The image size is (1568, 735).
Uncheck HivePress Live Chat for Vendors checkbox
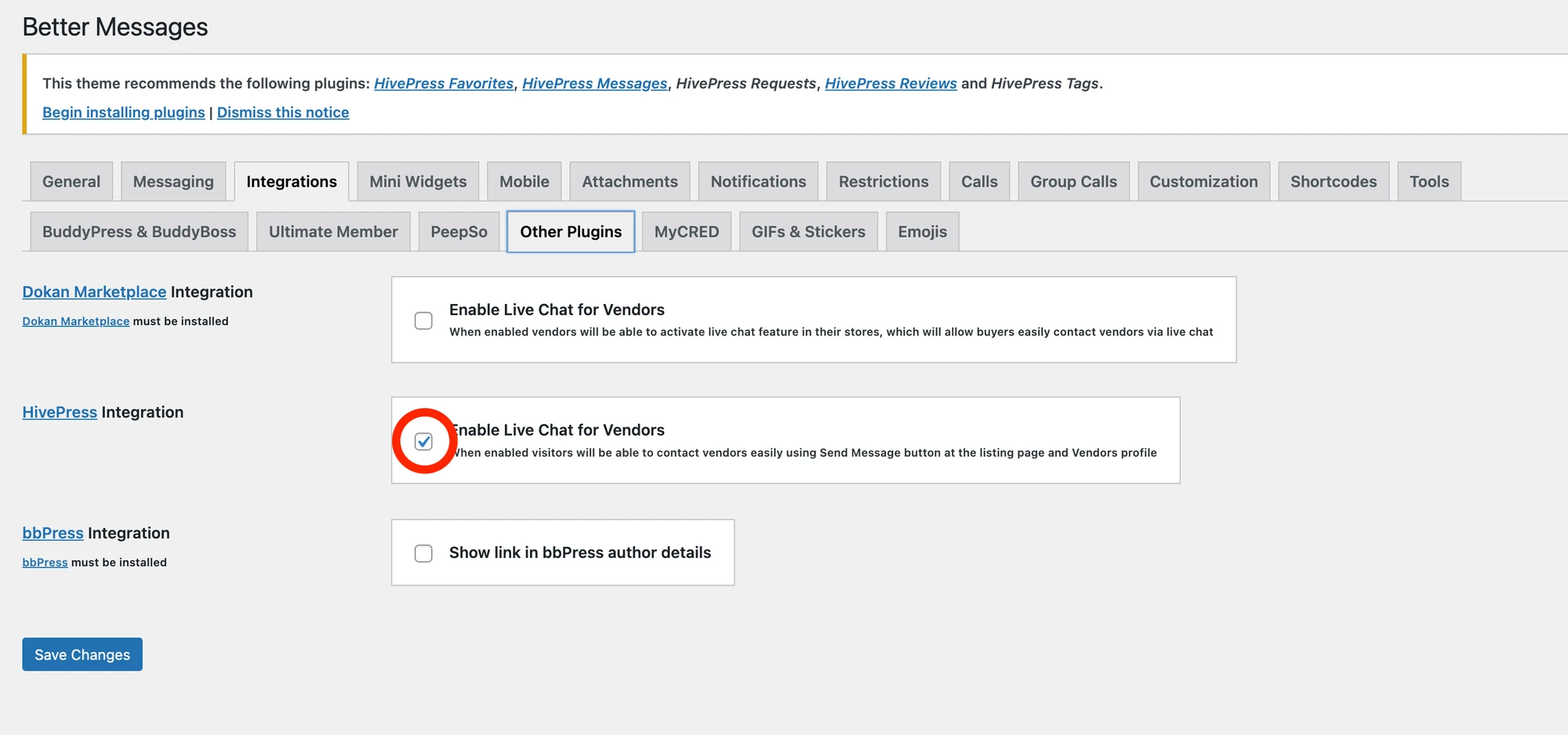tap(423, 442)
